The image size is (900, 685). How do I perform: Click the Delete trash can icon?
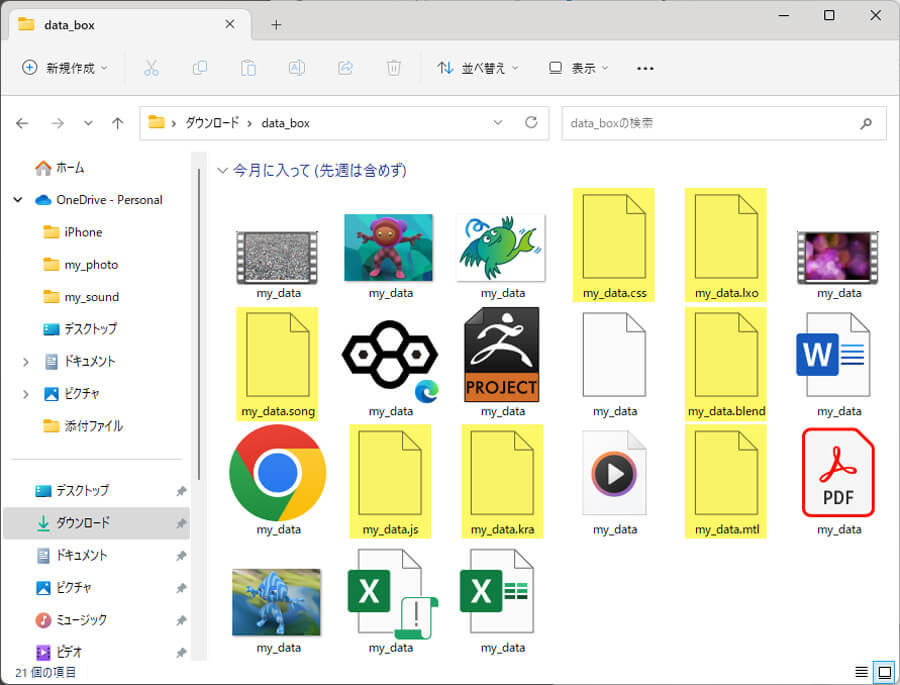pyautogui.click(x=394, y=68)
